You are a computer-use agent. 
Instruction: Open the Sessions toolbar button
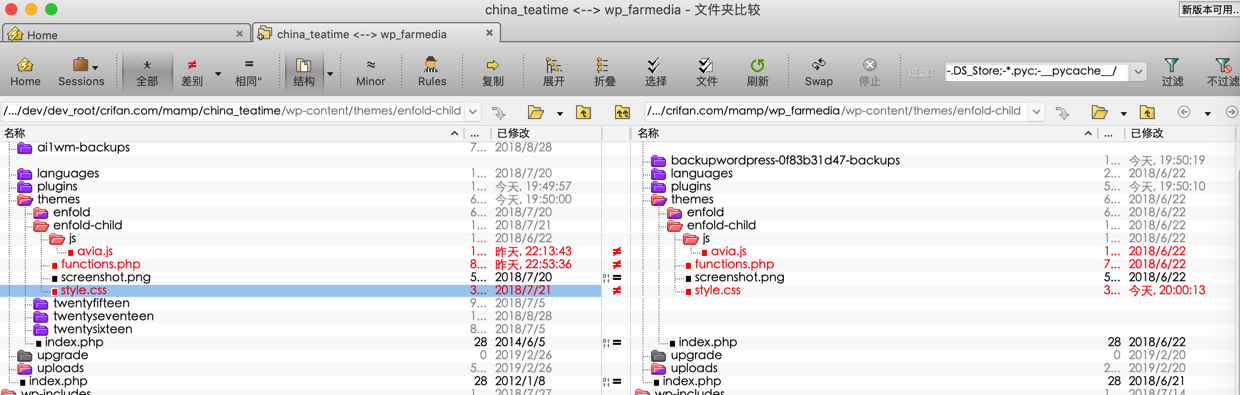[81, 71]
